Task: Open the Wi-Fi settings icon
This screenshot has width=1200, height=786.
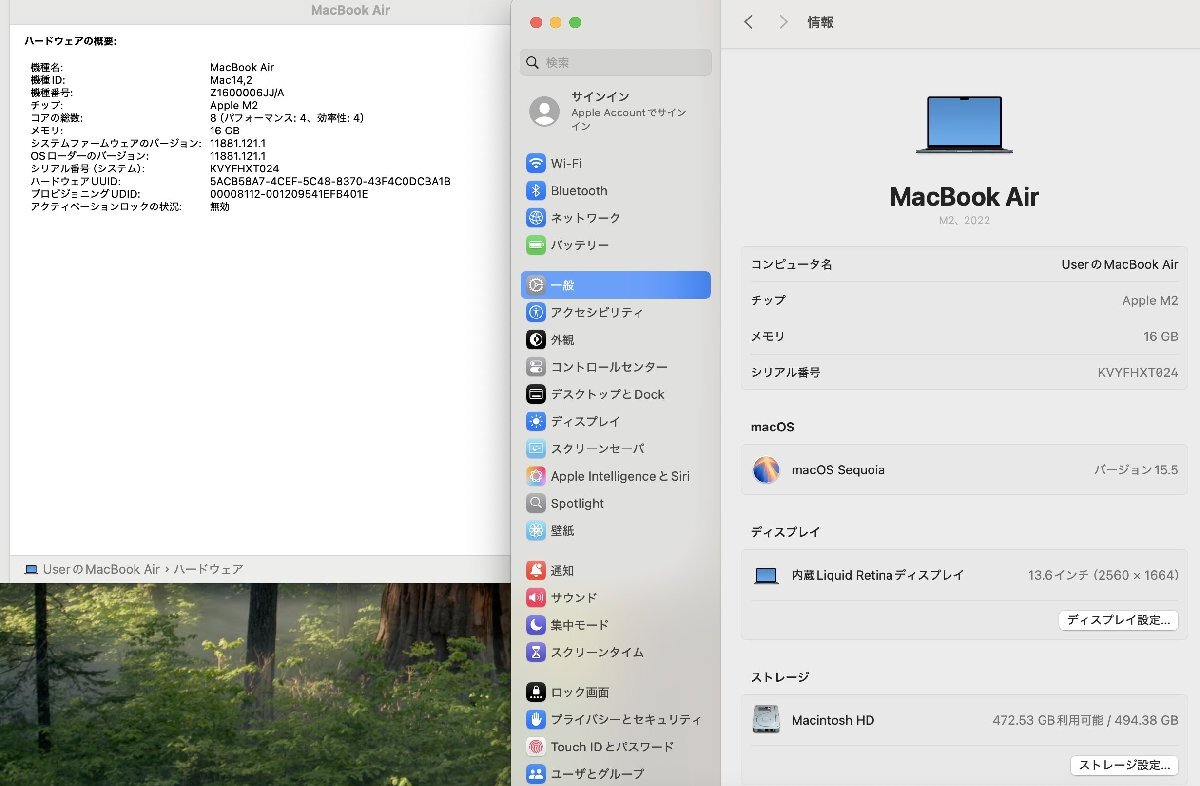Action: pos(536,164)
